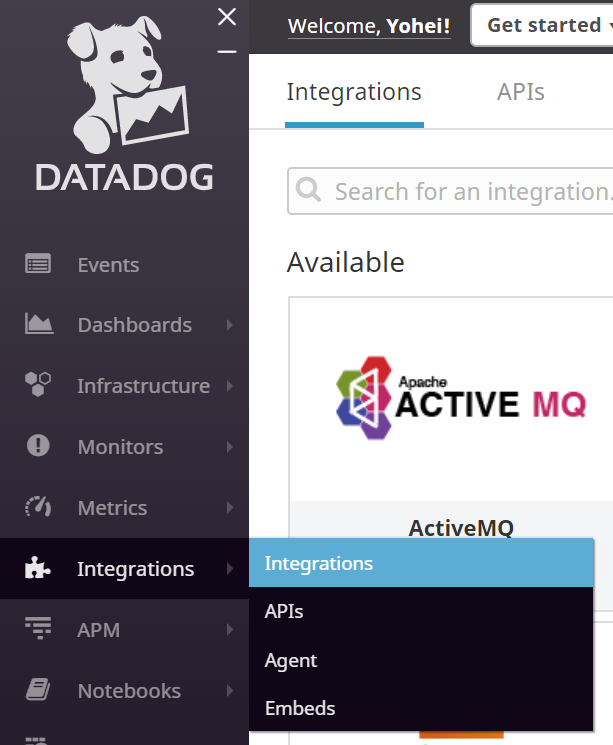
Task: Click the Monitors exclamation icon
Action: point(38,446)
